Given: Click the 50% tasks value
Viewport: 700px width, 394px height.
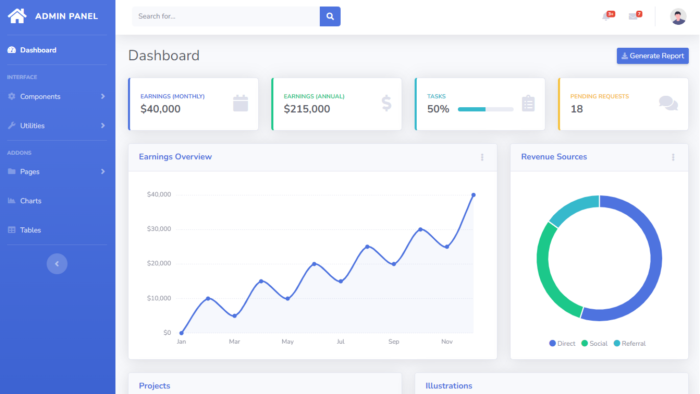Looking at the screenshot, I should 438,109.
